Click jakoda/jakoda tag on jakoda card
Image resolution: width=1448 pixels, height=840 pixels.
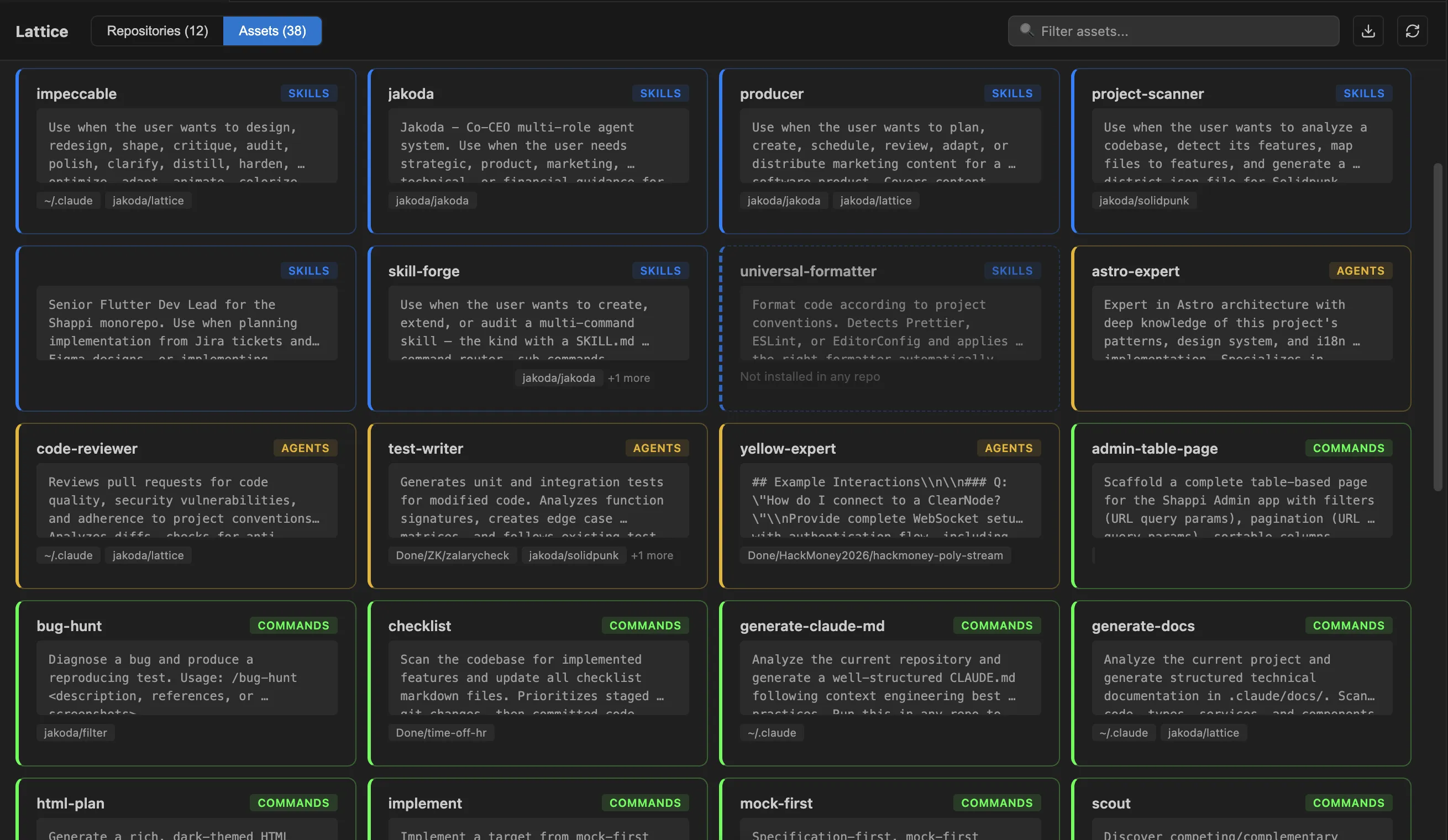tap(432, 201)
